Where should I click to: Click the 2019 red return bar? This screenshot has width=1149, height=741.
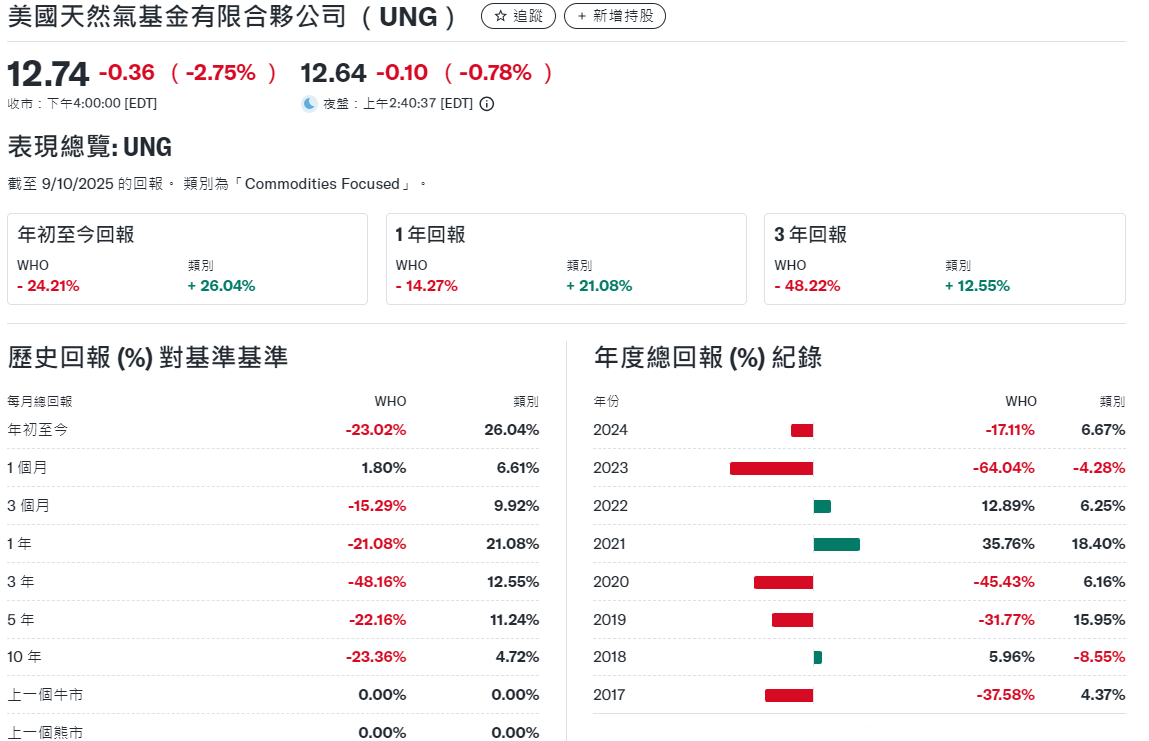coord(792,620)
